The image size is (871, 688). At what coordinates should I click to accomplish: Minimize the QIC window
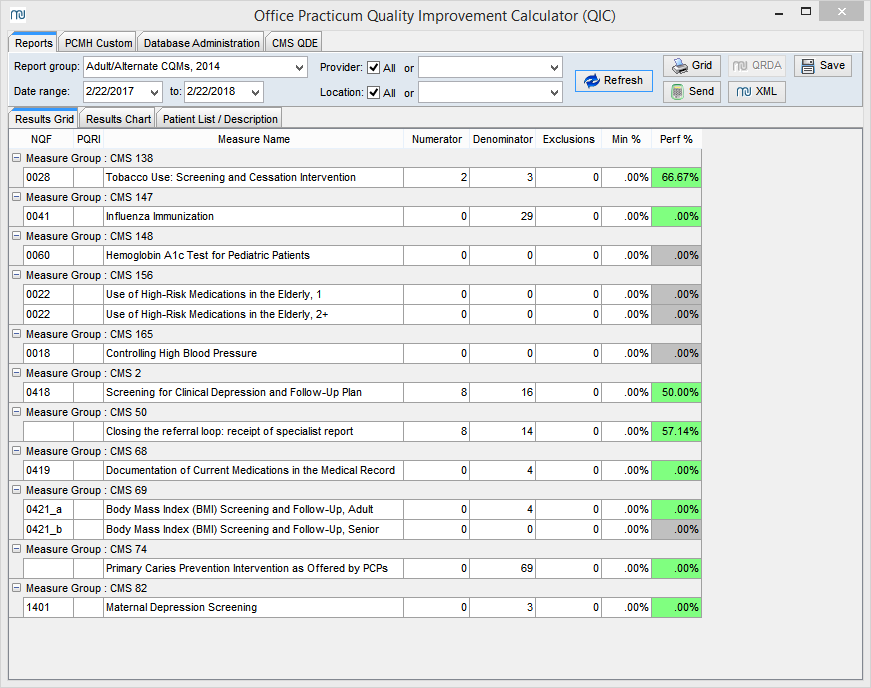tap(779, 12)
